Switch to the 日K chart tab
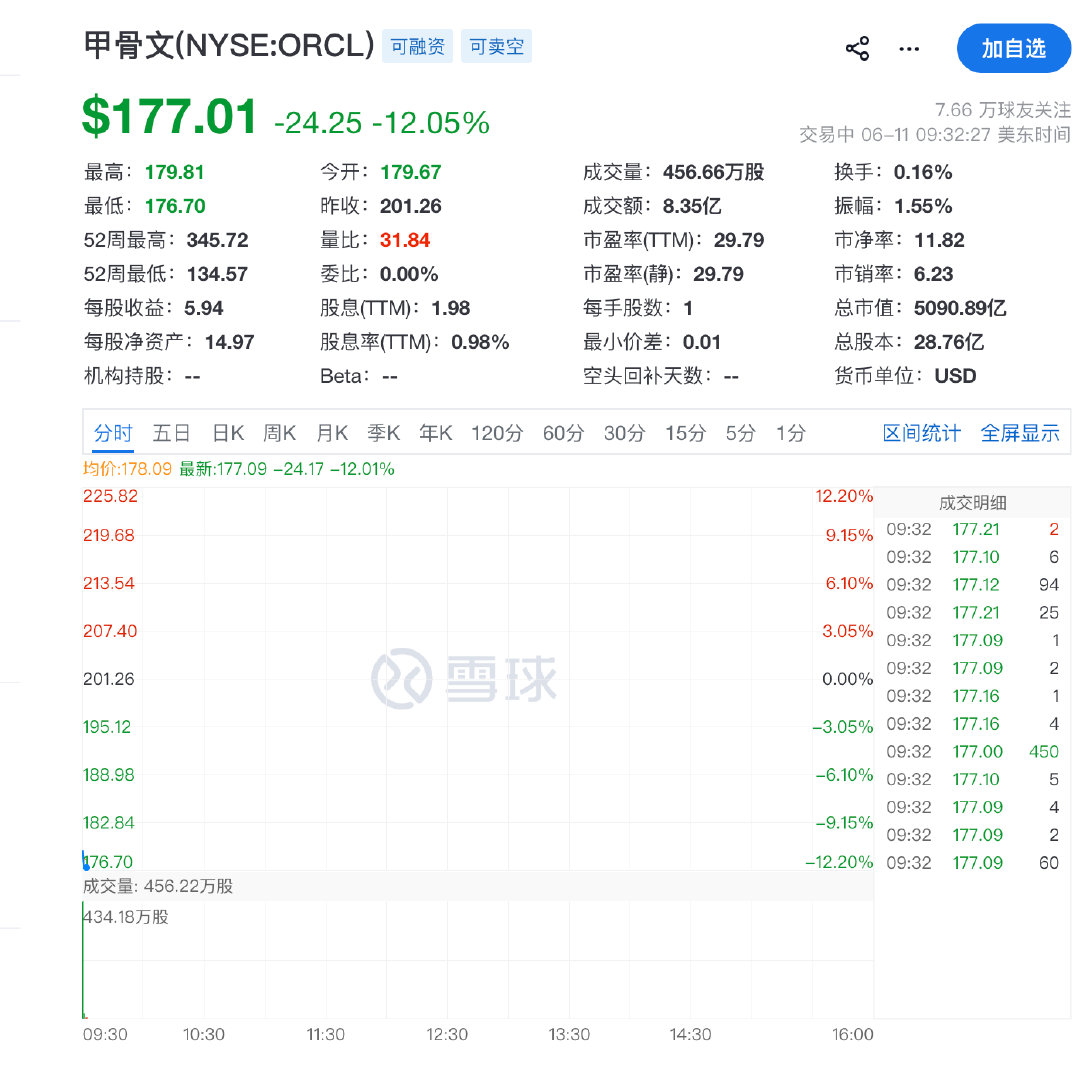Screen dimensions: 1088x1080 pos(228,433)
